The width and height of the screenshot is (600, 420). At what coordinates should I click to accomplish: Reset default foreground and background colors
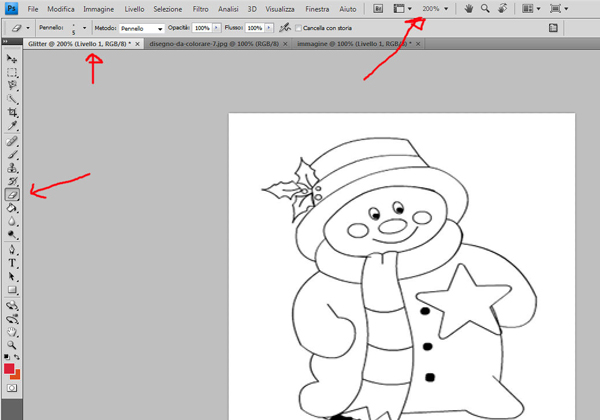click(x=7, y=357)
